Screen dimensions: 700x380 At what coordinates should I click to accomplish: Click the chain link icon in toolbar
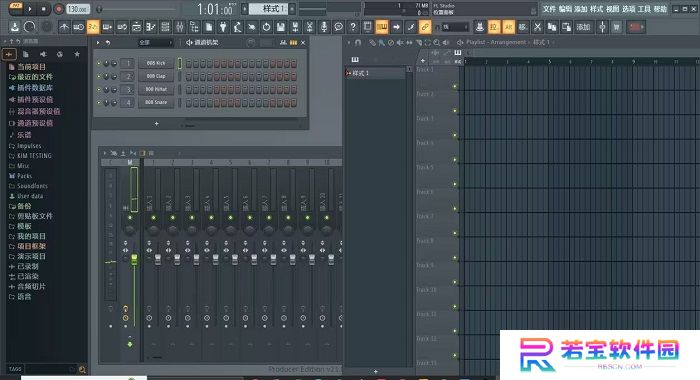pos(425,27)
